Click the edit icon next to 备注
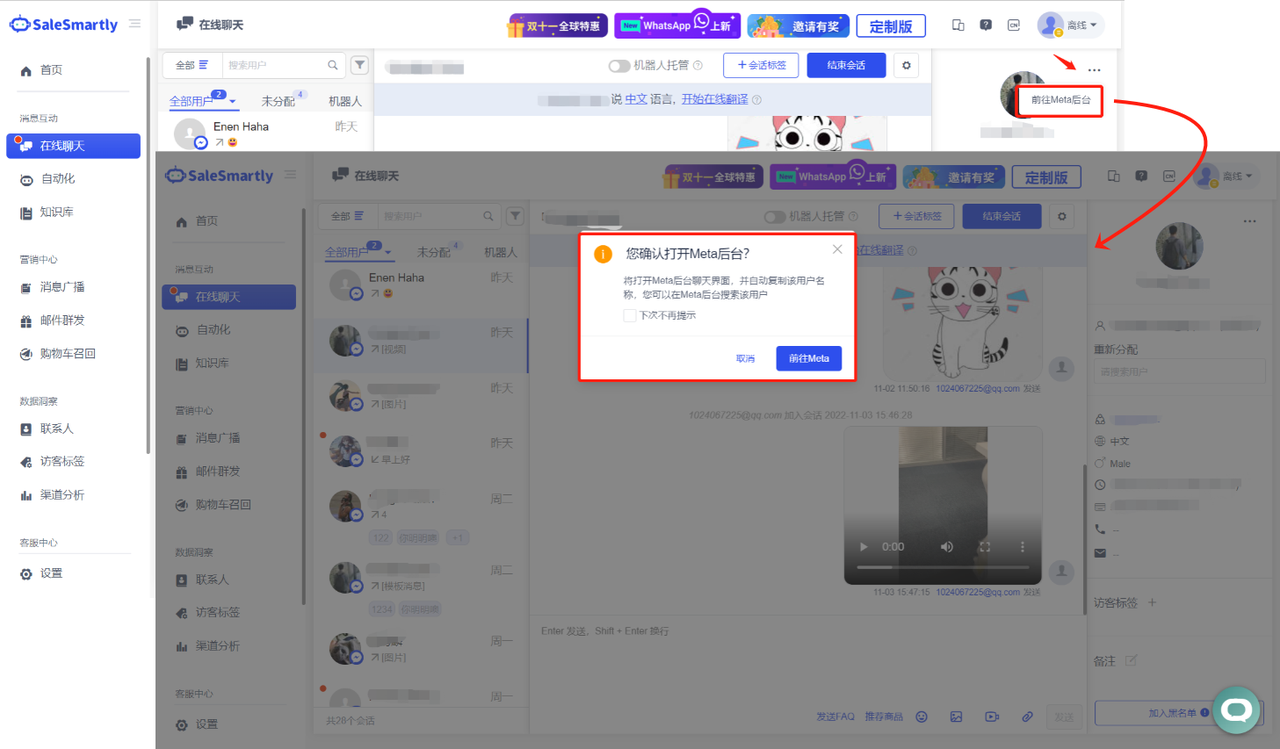The height and width of the screenshot is (749, 1280). pos(1131,660)
